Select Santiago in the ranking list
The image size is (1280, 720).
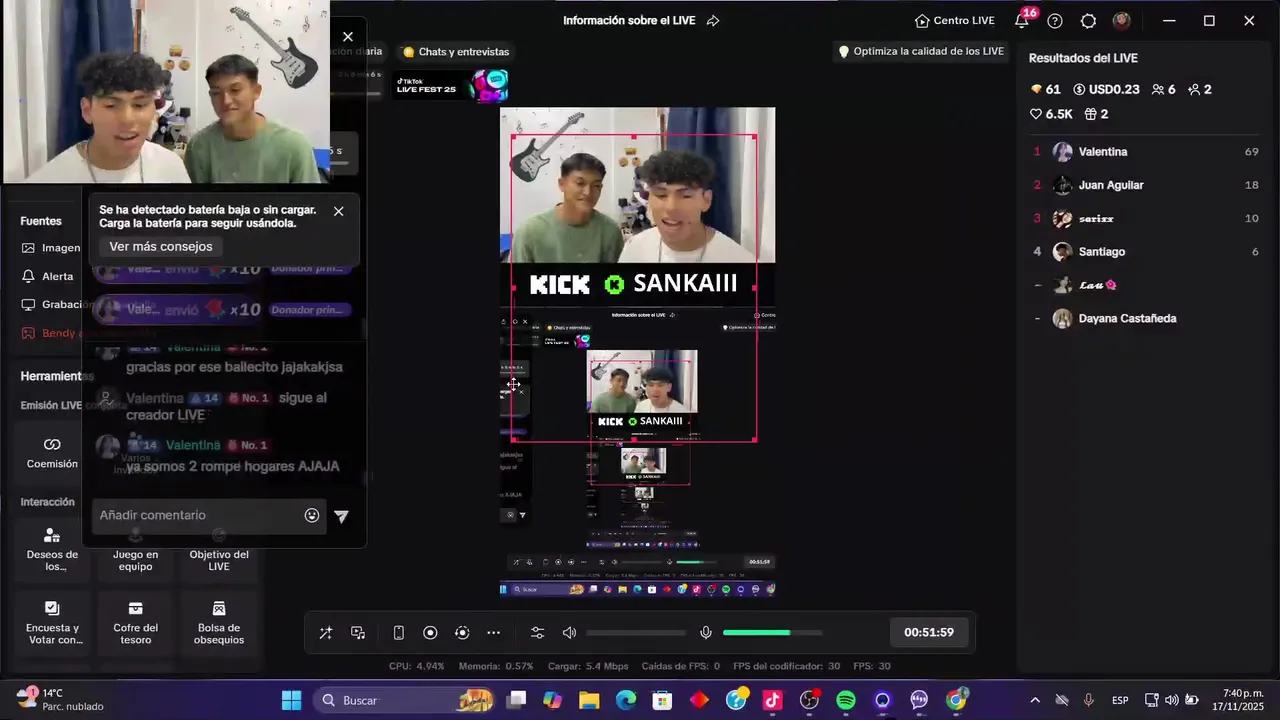[1145, 252]
